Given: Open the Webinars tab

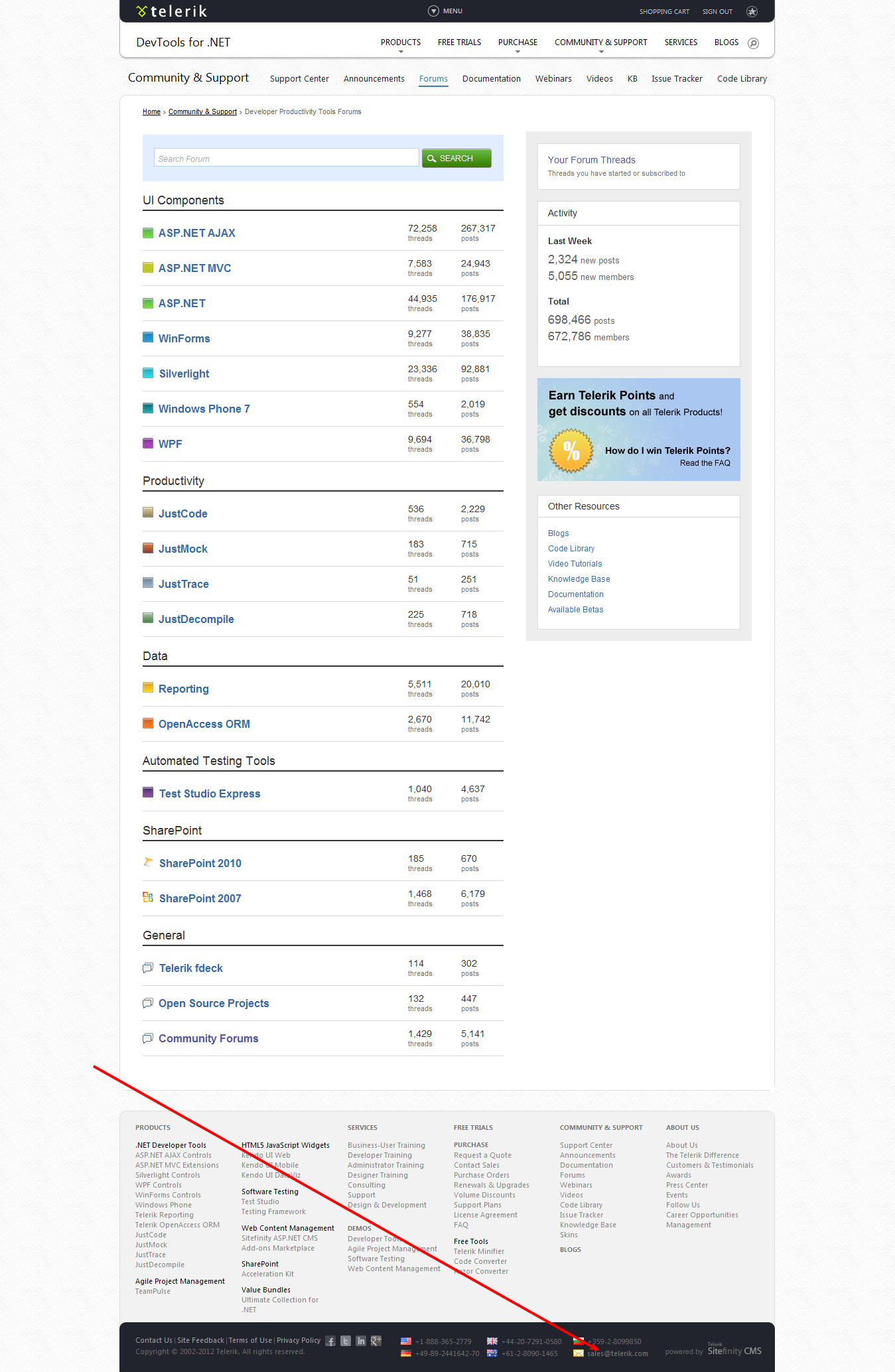Looking at the screenshot, I should click(553, 79).
